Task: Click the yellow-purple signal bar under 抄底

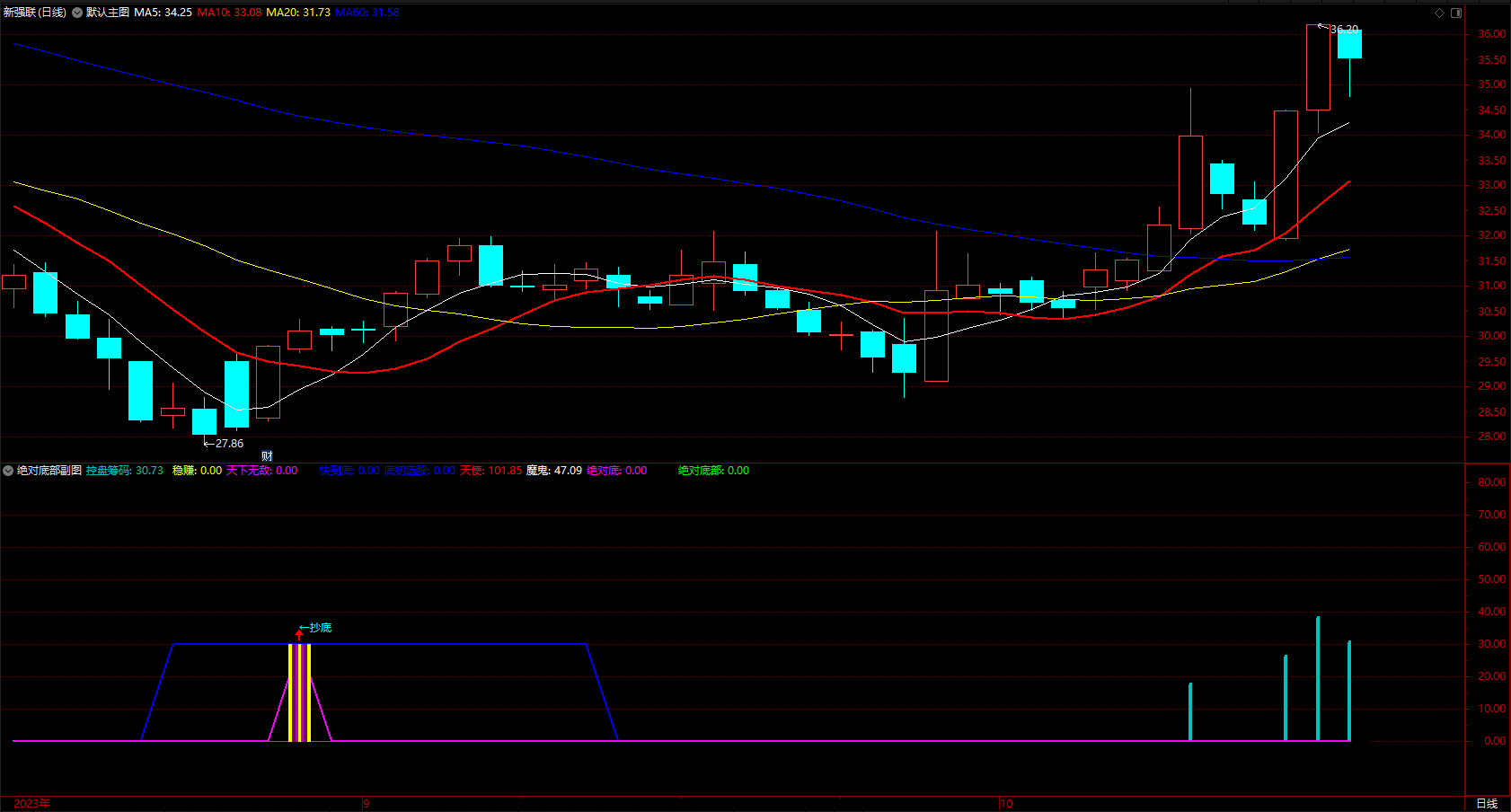Action: pyautogui.click(x=299, y=693)
